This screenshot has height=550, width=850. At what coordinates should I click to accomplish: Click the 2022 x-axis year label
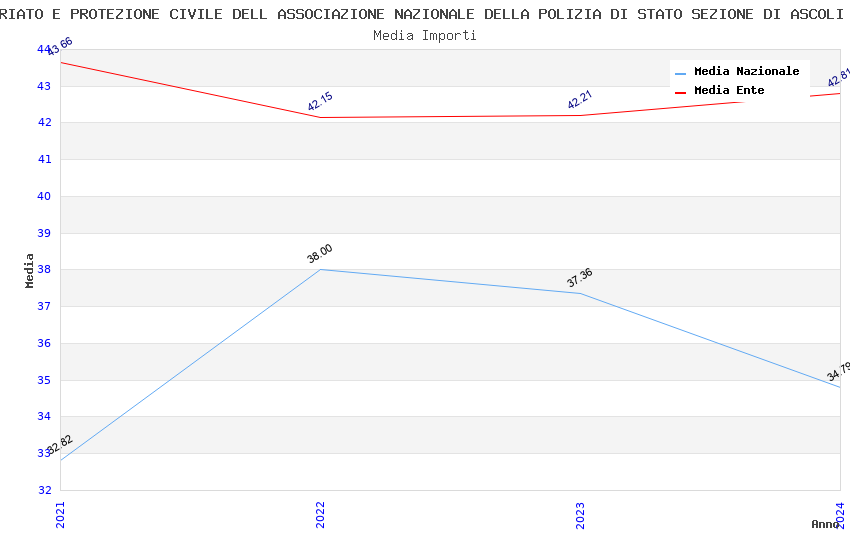(x=320, y=514)
